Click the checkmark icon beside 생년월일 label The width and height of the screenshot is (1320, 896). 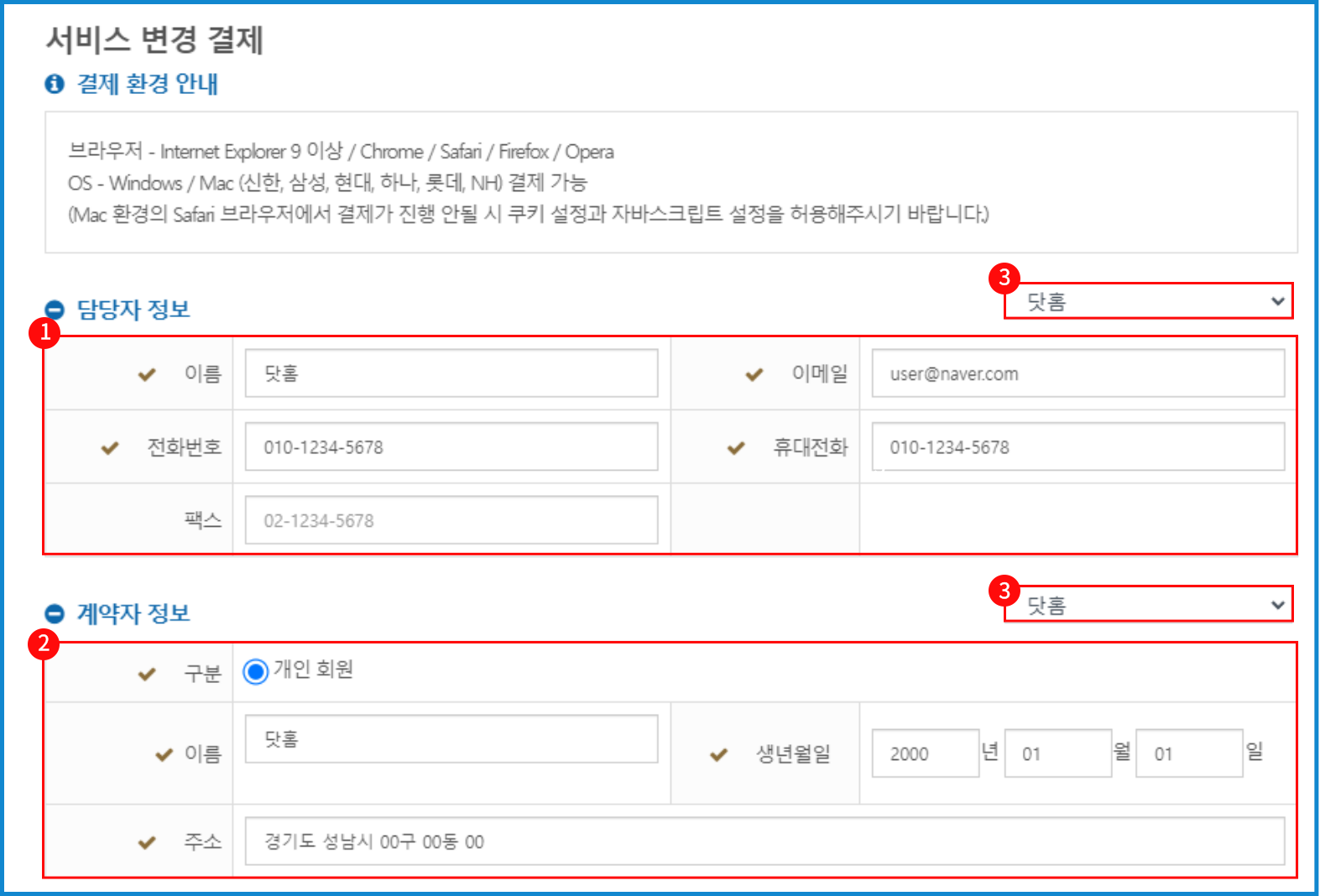pyautogui.click(x=718, y=754)
